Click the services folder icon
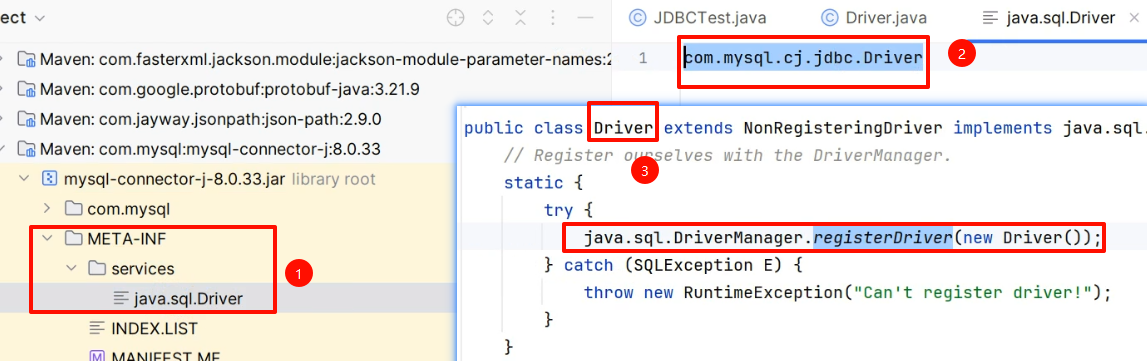This screenshot has width=1147, height=361. coord(97,269)
